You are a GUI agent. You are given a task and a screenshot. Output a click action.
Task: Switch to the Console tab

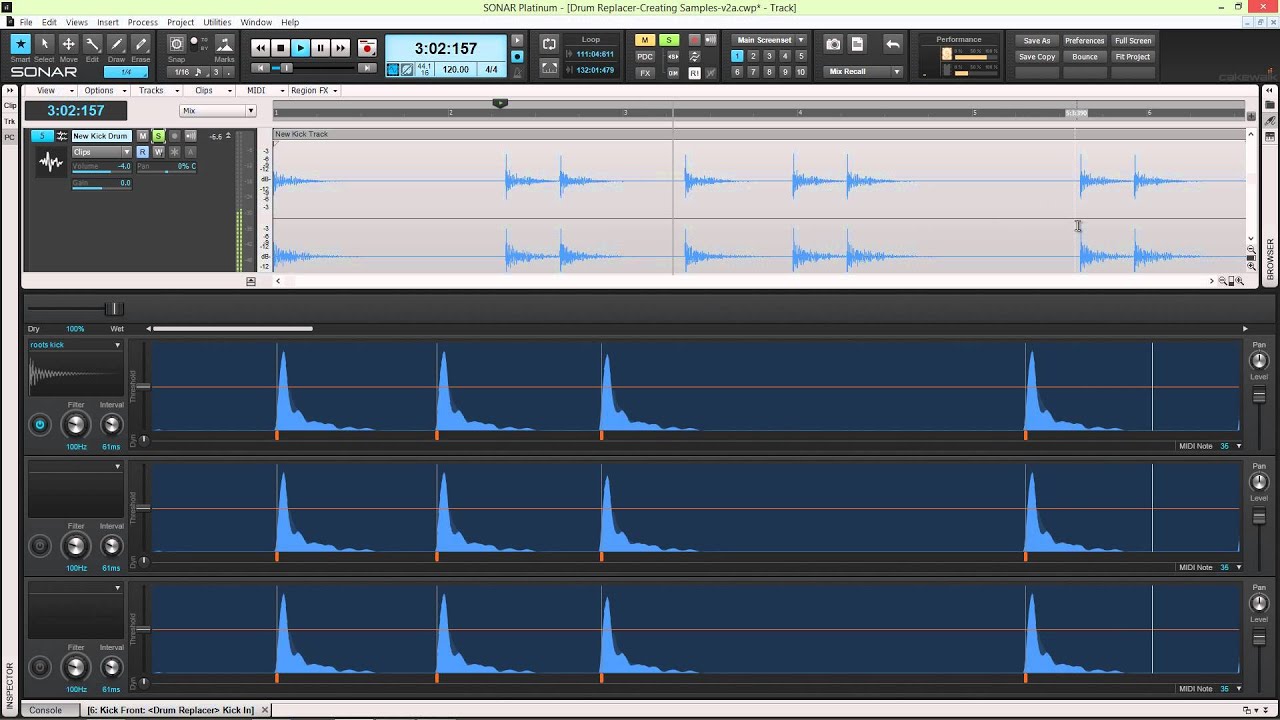tap(45, 710)
